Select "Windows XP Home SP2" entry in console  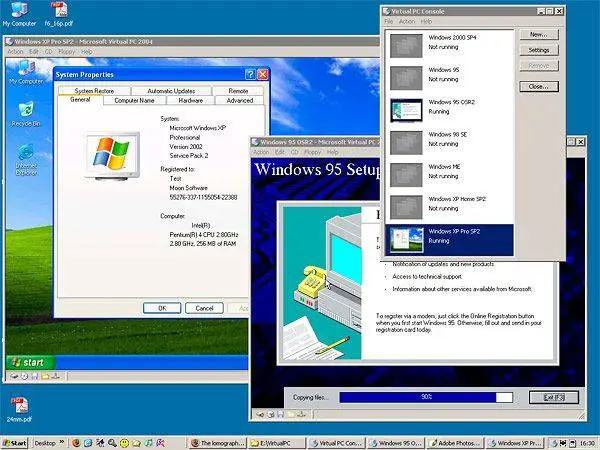(x=449, y=207)
